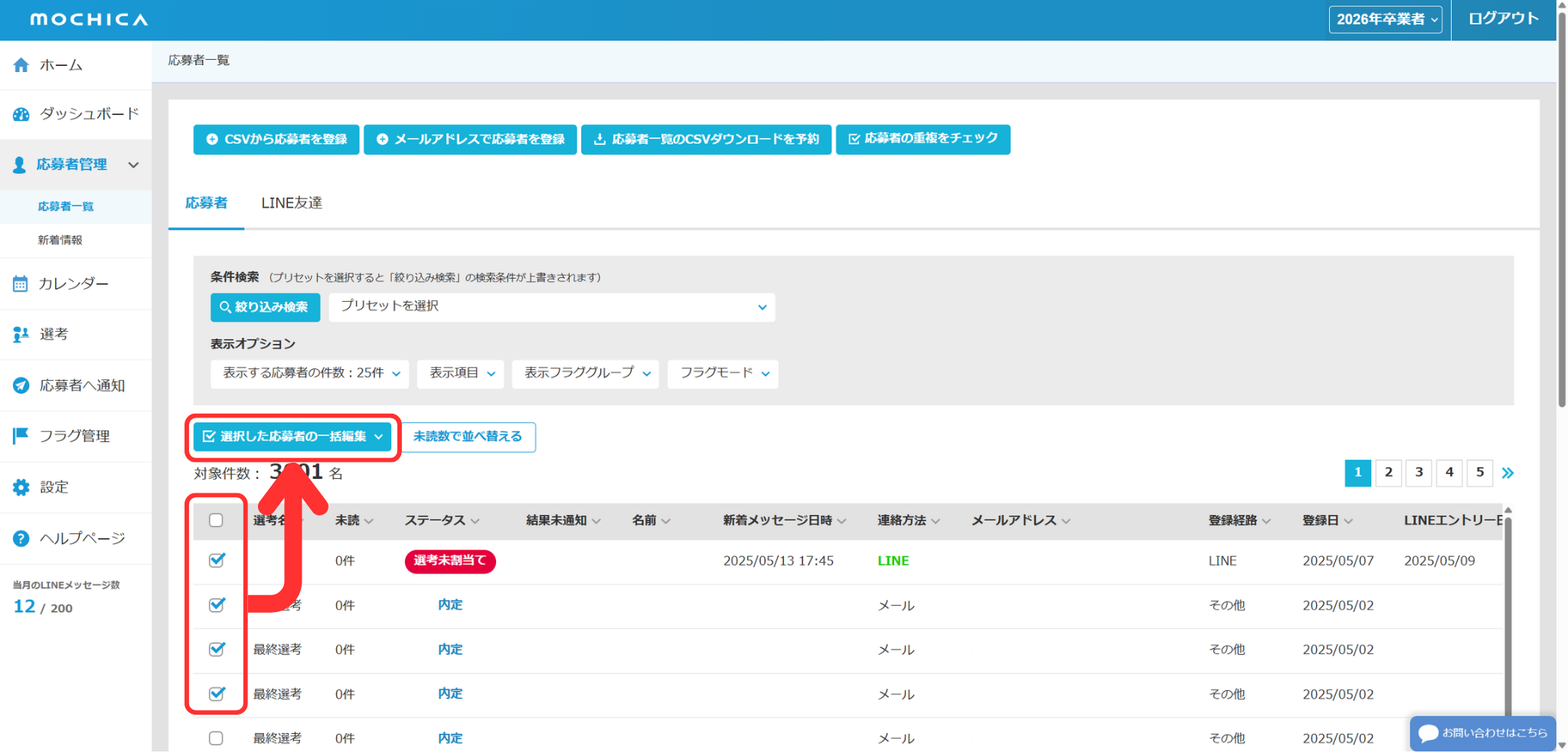
Task: Toggle the select-all checkbox in table header
Action: [x=216, y=521]
